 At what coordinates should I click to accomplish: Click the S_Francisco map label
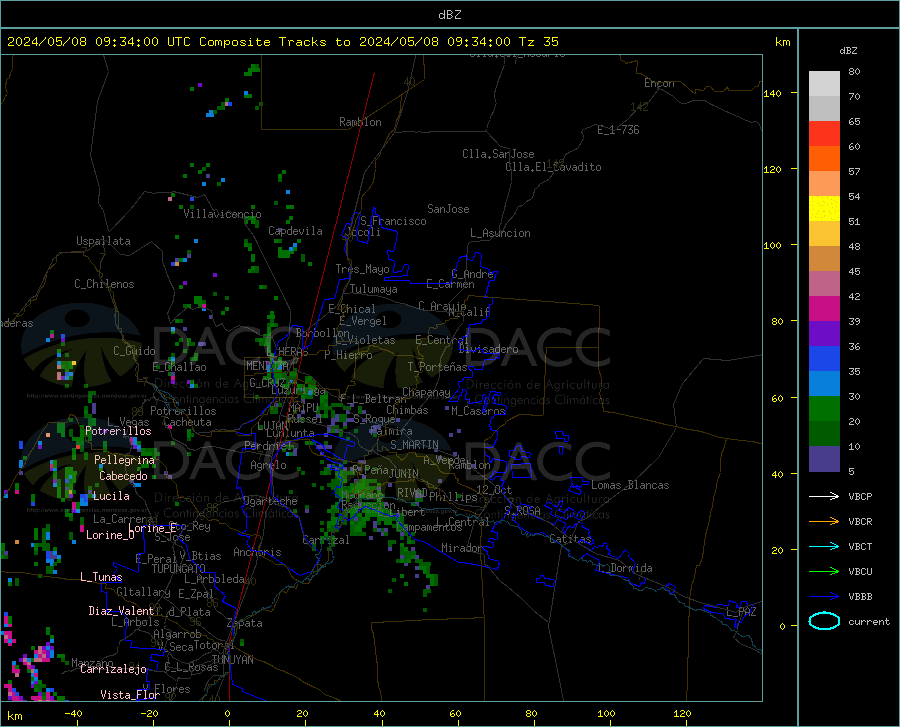(393, 221)
